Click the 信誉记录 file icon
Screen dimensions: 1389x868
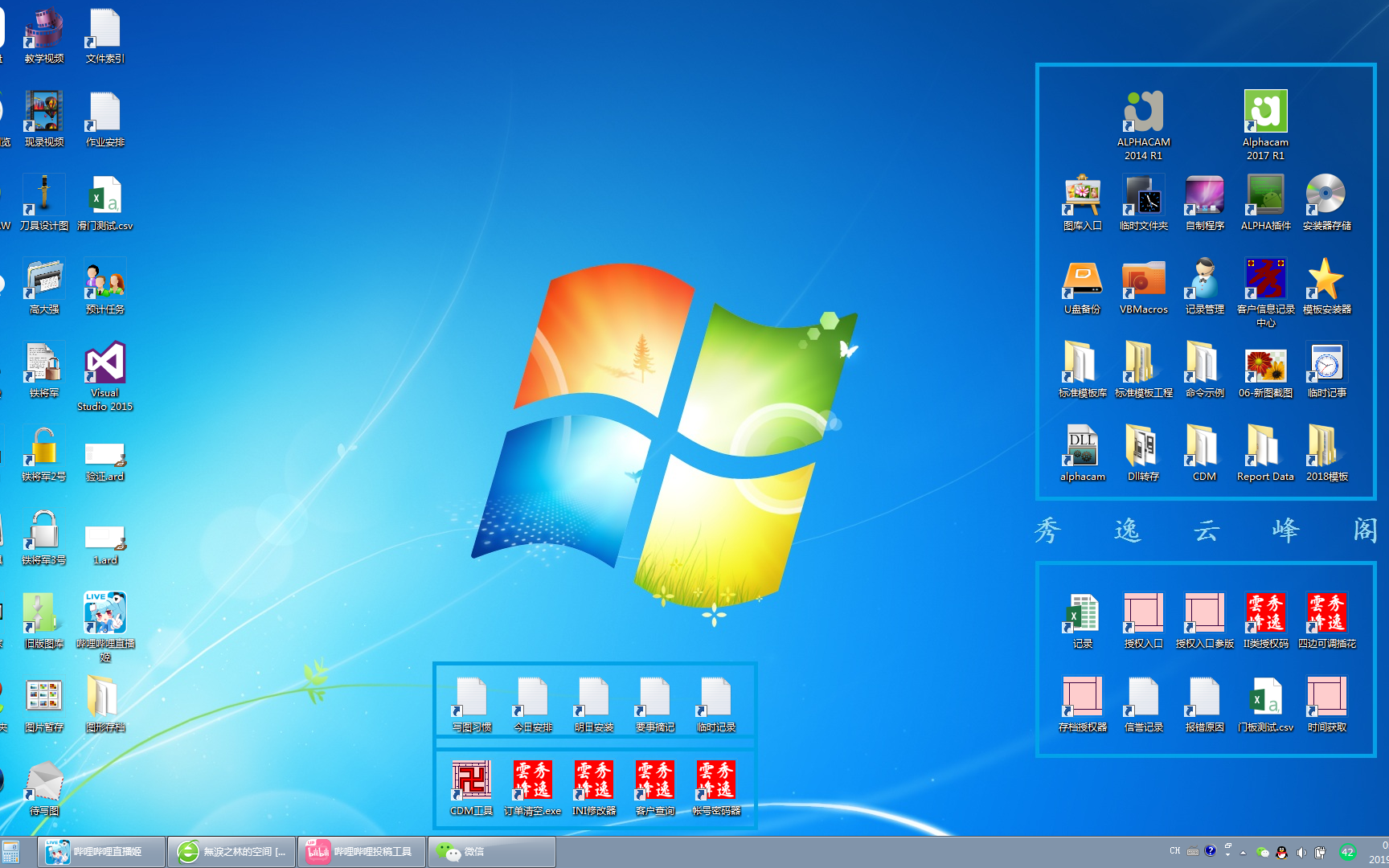click(1143, 704)
